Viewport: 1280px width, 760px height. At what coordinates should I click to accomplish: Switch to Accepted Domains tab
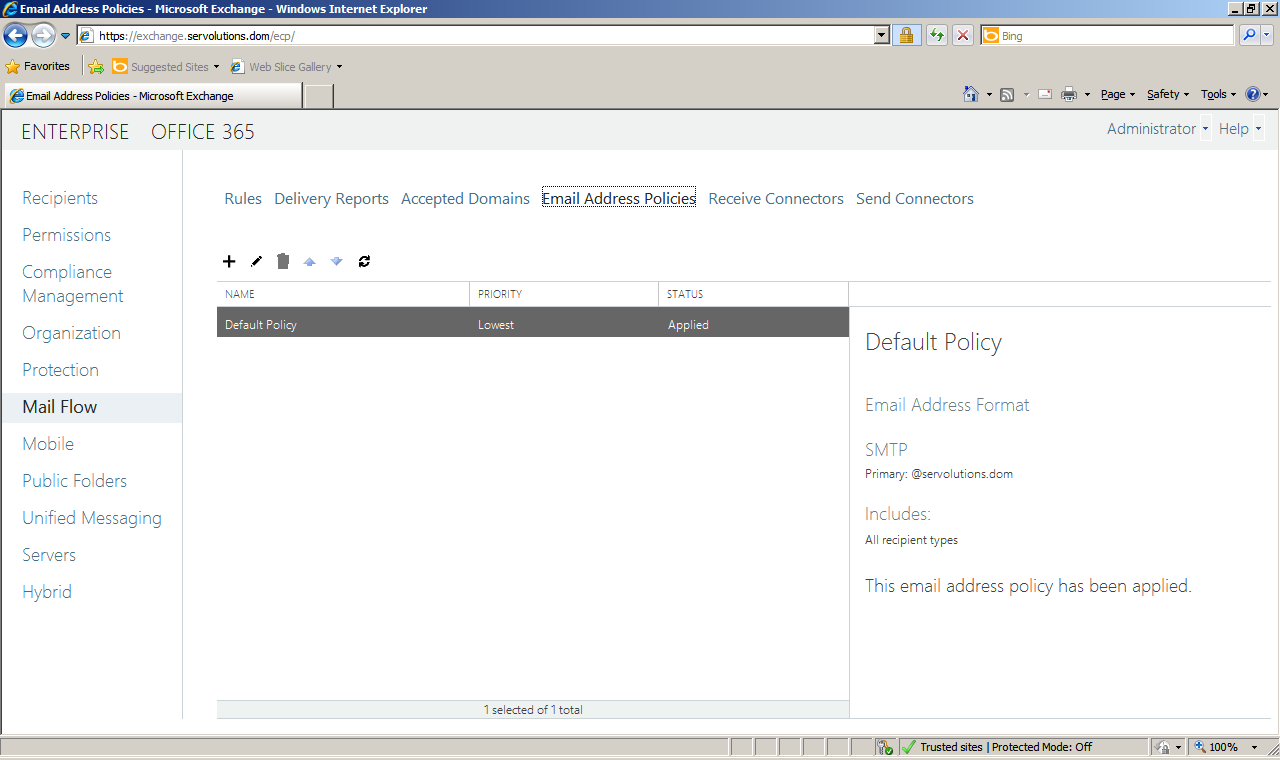(x=465, y=199)
